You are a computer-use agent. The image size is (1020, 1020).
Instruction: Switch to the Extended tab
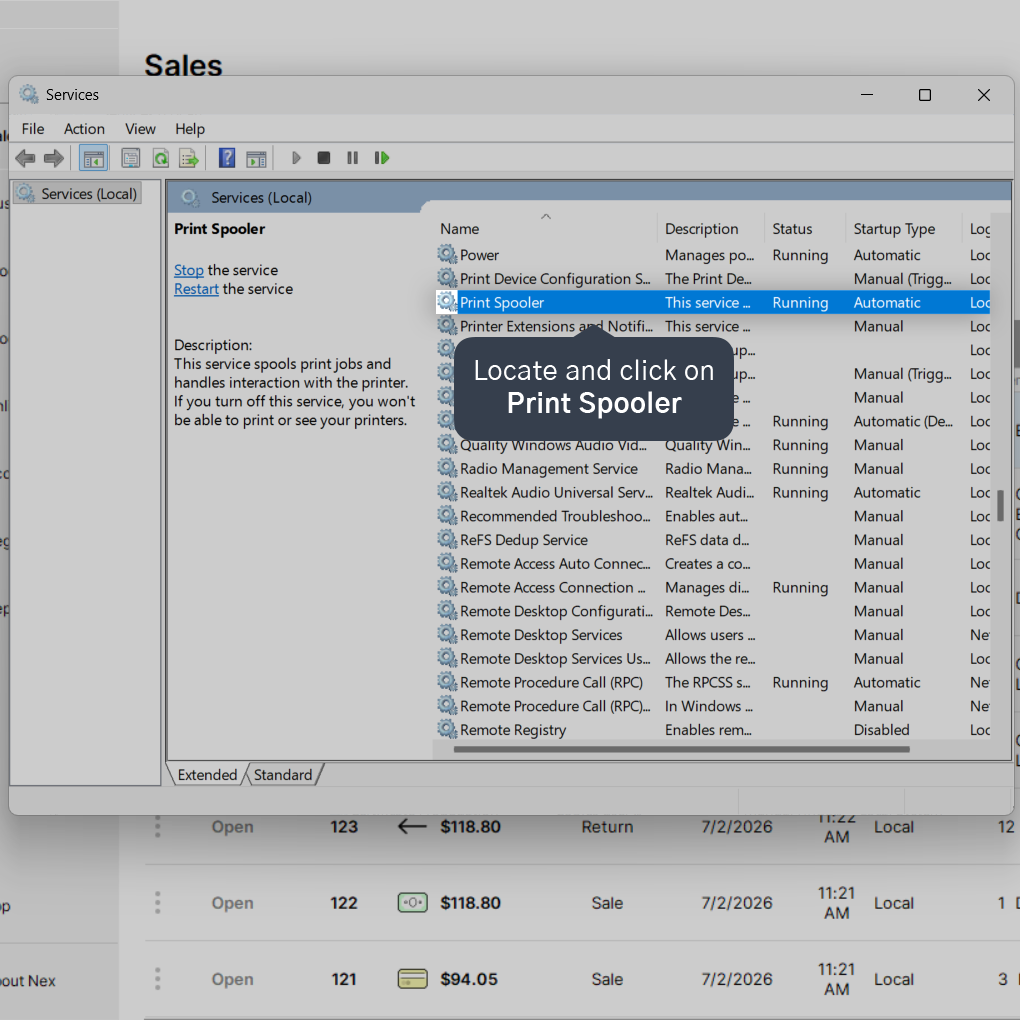click(x=207, y=775)
